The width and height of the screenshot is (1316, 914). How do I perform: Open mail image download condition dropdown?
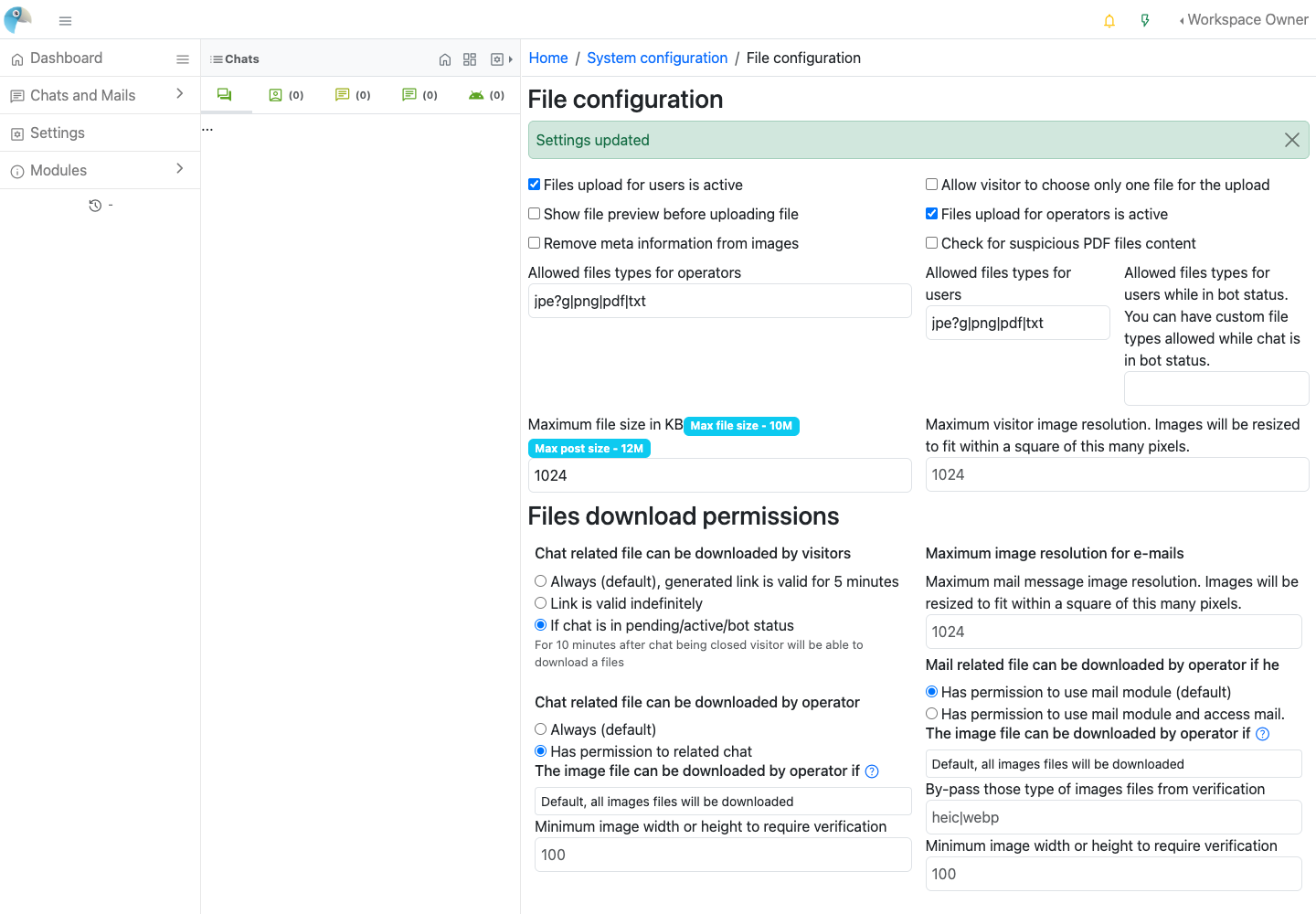(x=1113, y=764)
